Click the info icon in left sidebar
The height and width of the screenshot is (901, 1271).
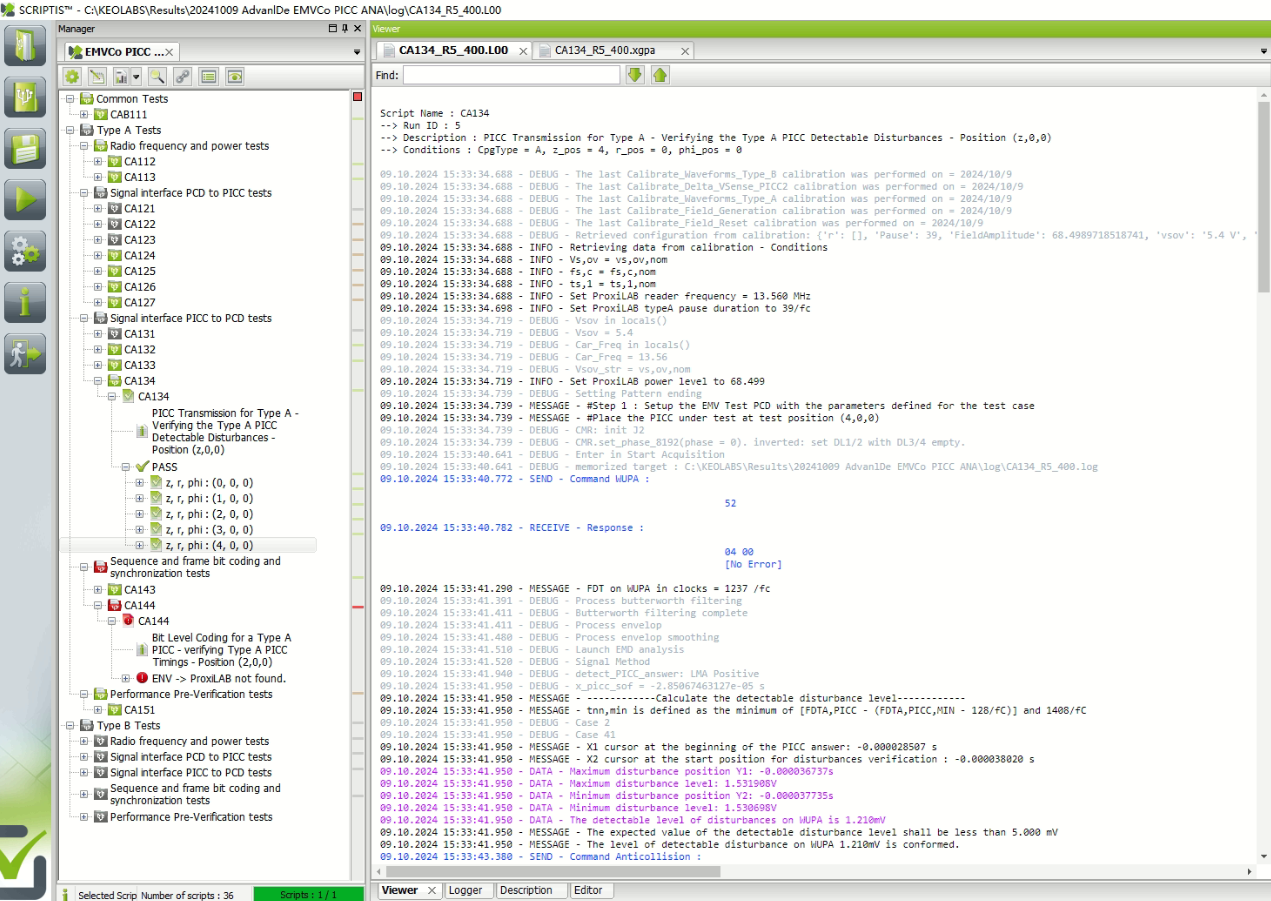click(x=25, y=302)
